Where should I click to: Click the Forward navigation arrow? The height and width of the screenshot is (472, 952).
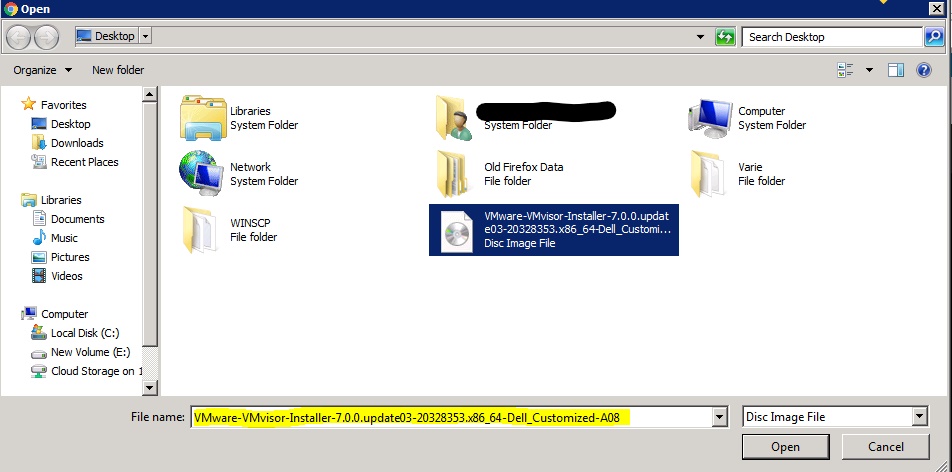point(47,38)
